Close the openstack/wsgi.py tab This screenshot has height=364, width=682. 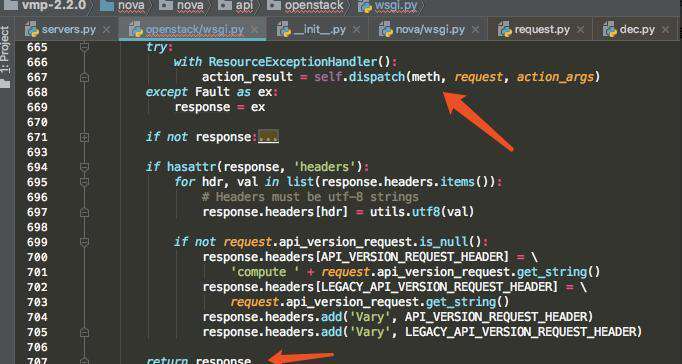click(x=255, y=30)
